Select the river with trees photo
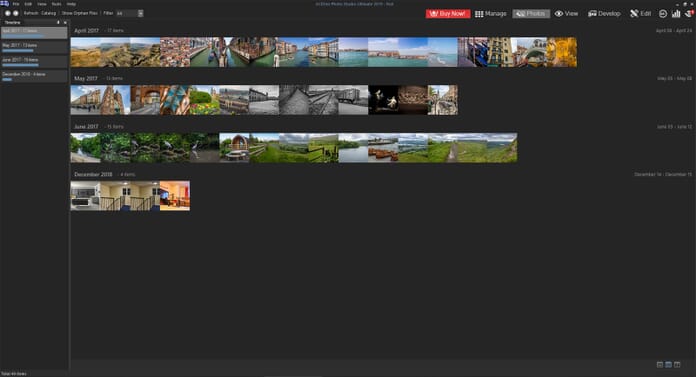This screenshot has height=377, width=696. (86, 148)
